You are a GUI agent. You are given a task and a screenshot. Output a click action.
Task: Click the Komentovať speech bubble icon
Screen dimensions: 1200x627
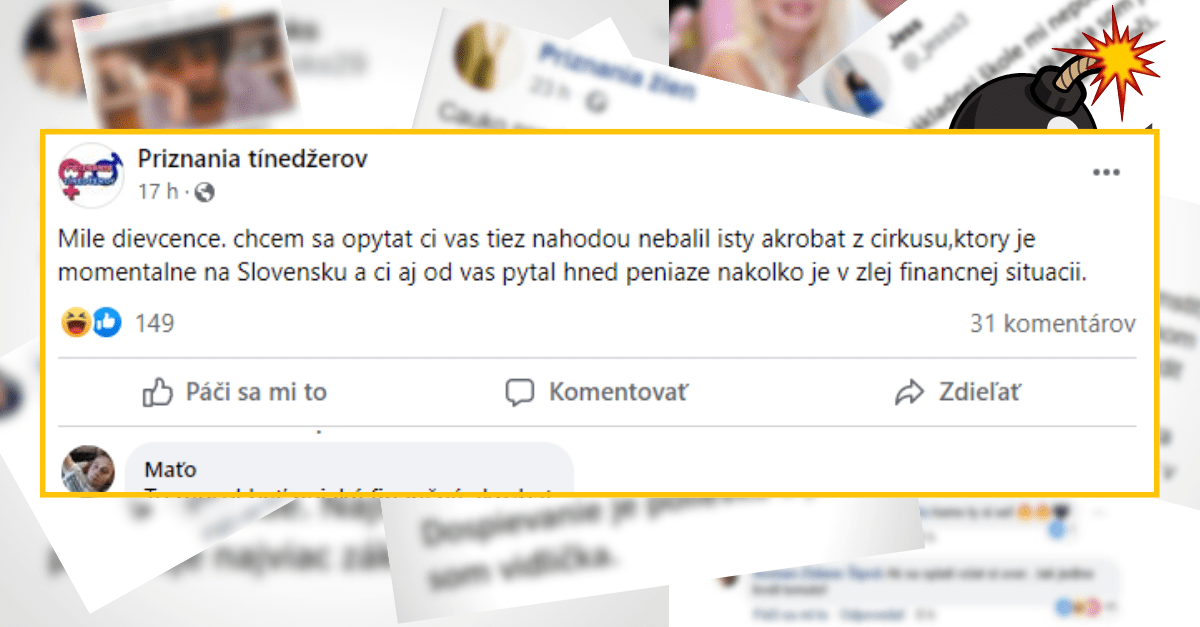click(x=520, y=392)
